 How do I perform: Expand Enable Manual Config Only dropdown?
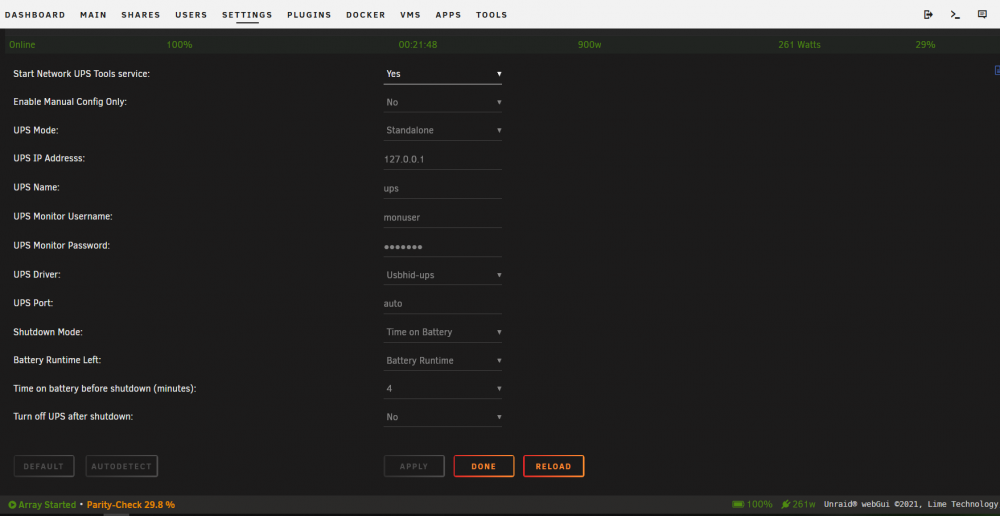pos(443,102)
